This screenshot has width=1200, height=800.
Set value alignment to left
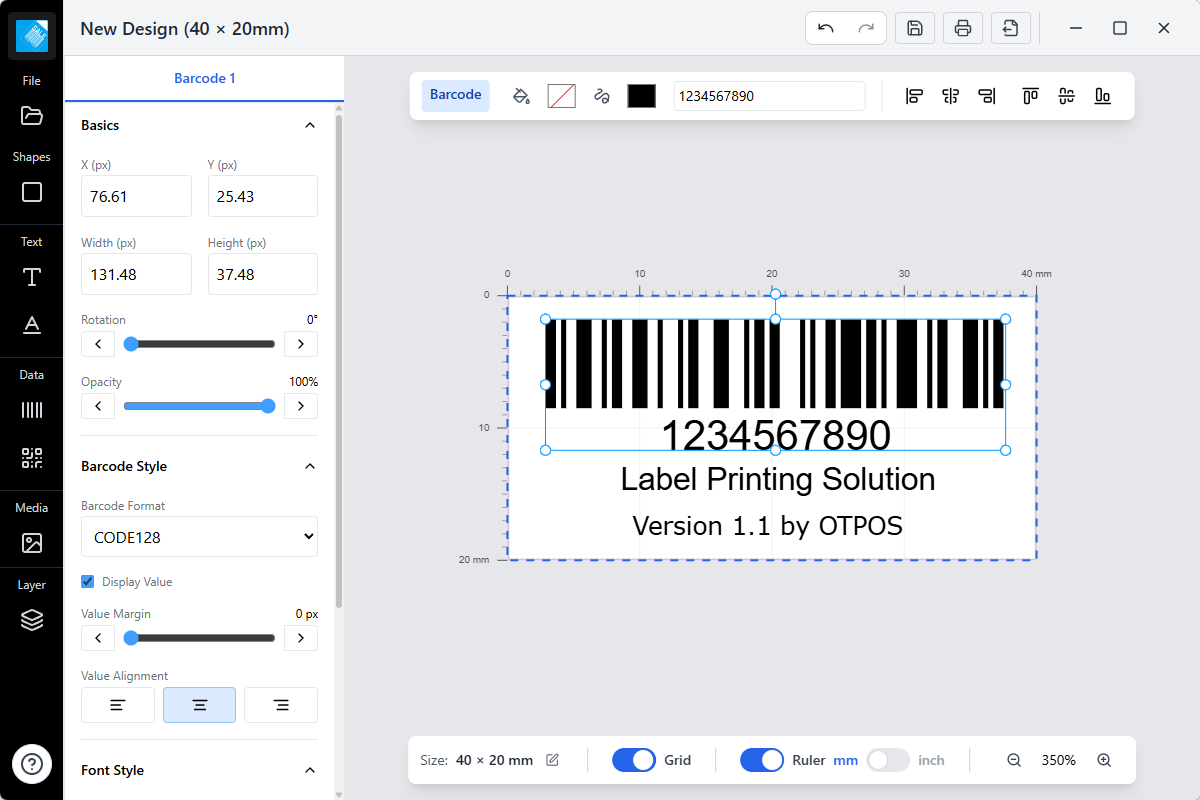coord(118,705)
